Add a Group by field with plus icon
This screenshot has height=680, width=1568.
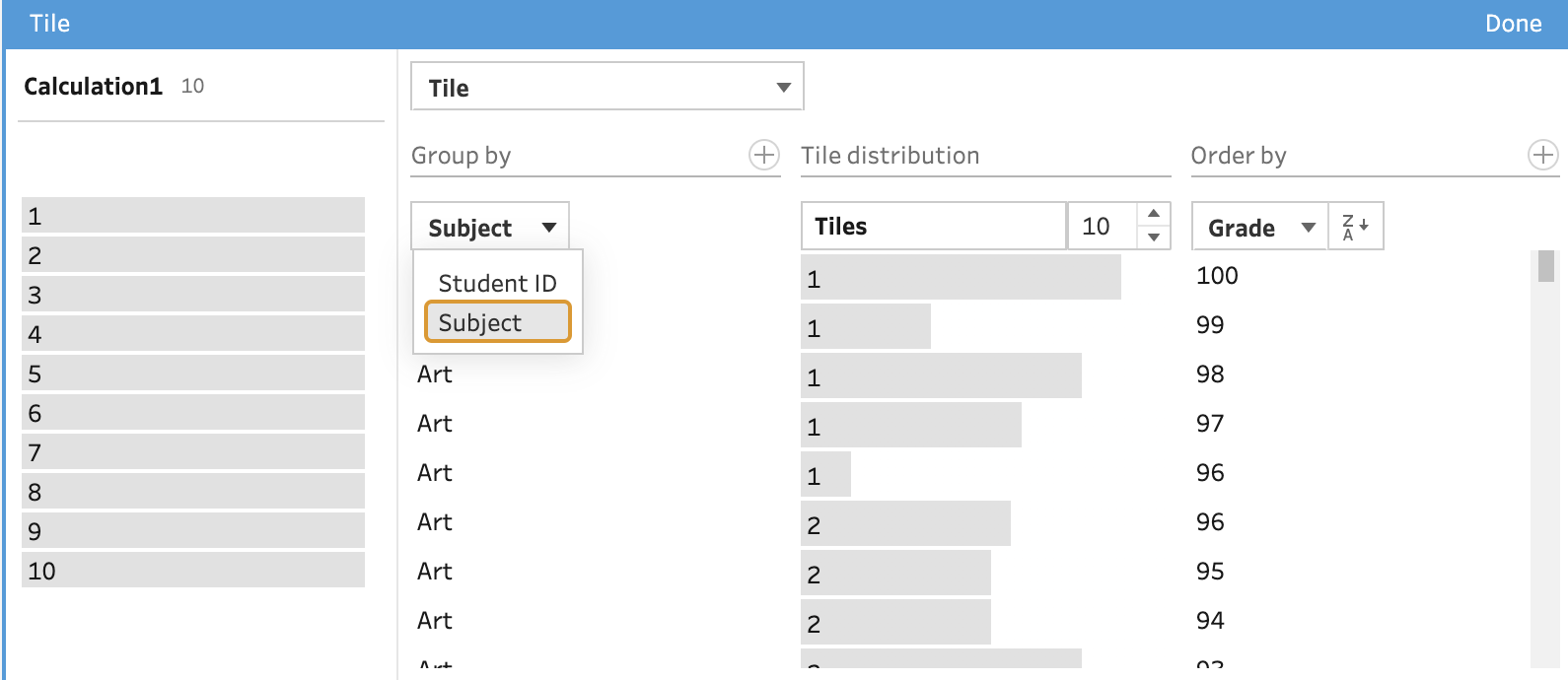coord(764,155)
